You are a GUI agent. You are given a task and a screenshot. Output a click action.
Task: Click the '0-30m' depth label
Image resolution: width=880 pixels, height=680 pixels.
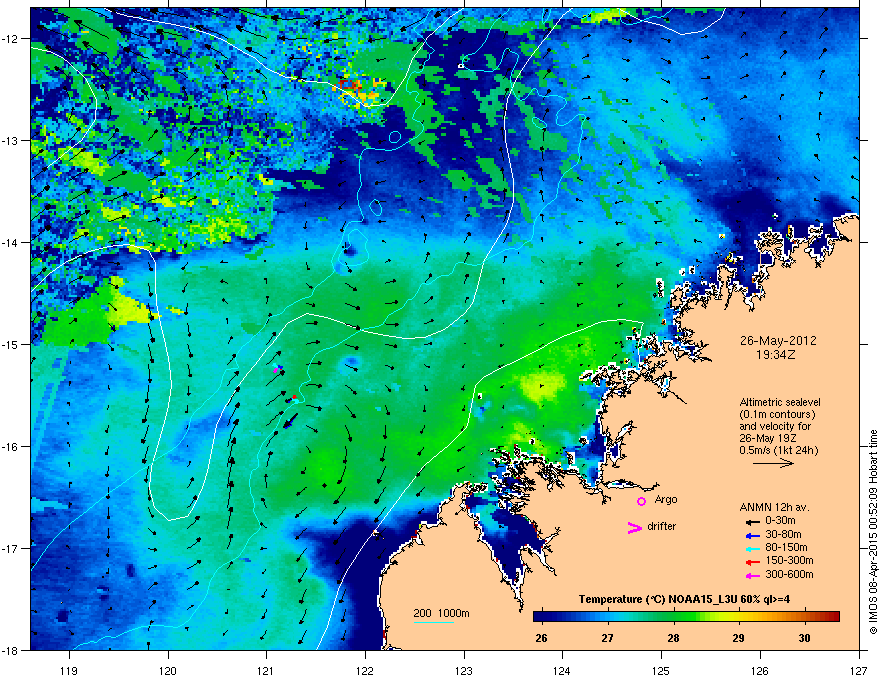[x=780, y=521]
